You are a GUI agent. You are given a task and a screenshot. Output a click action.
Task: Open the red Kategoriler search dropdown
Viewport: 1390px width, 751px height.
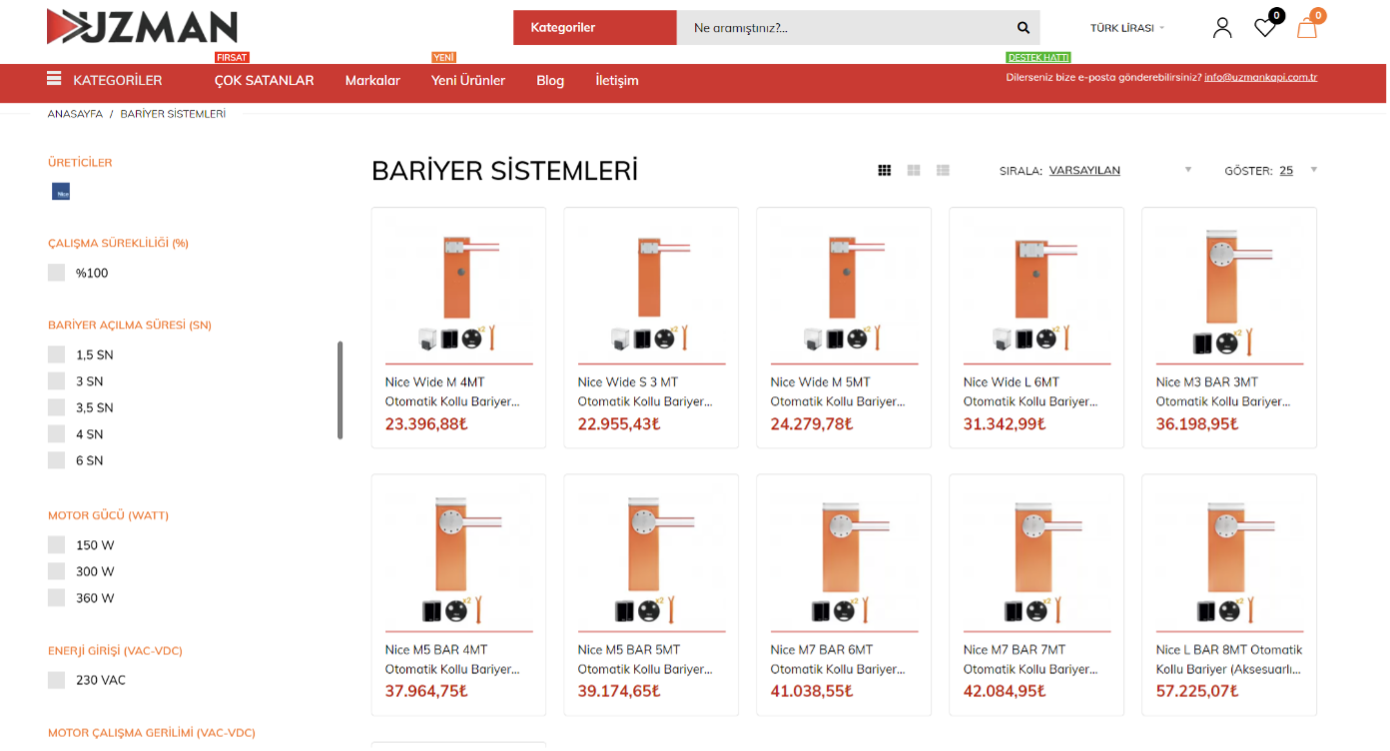coord(595,28)
